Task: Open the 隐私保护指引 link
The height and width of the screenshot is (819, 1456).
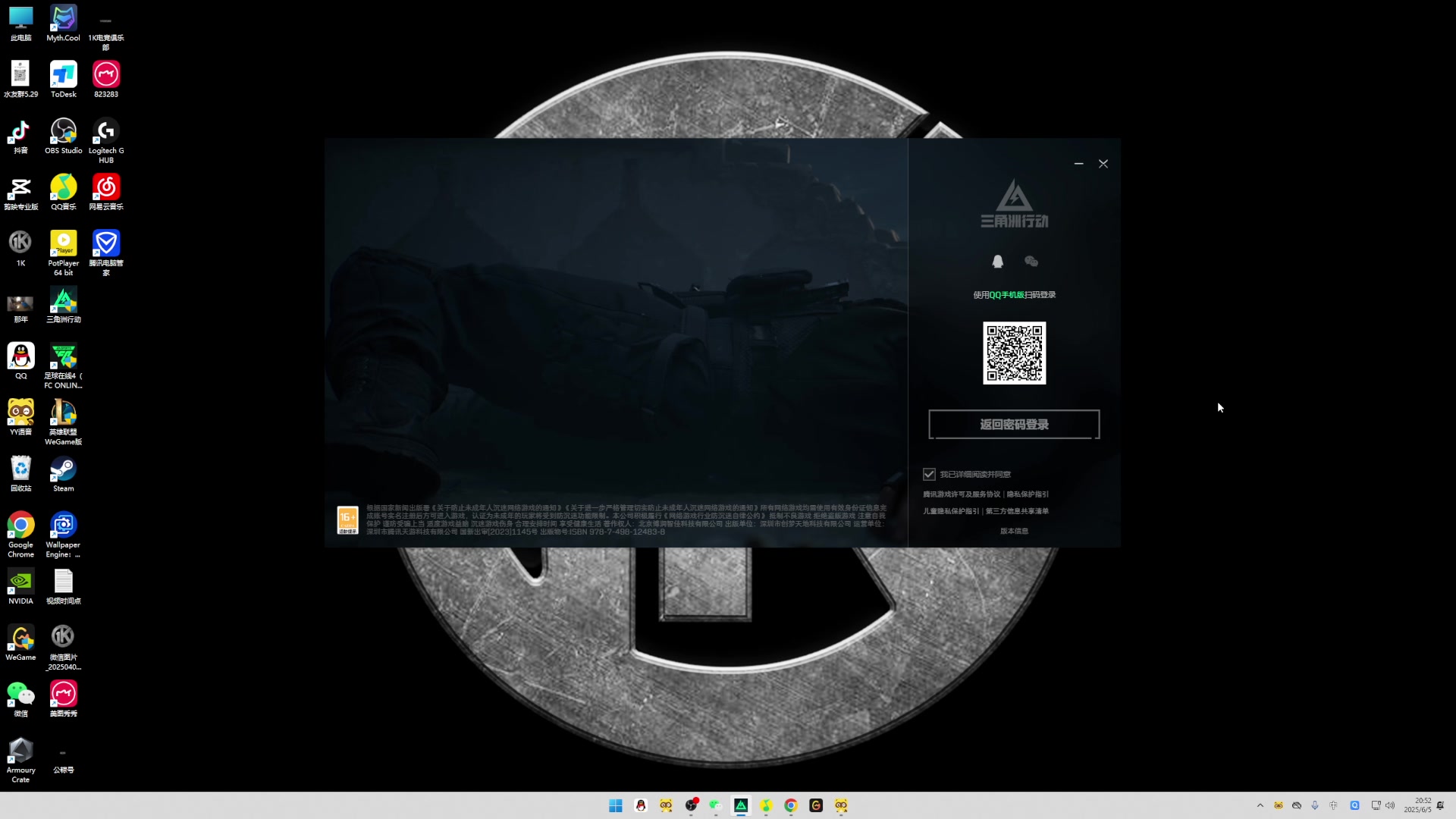Action: pyautogui.click(x=1028, y=494)
